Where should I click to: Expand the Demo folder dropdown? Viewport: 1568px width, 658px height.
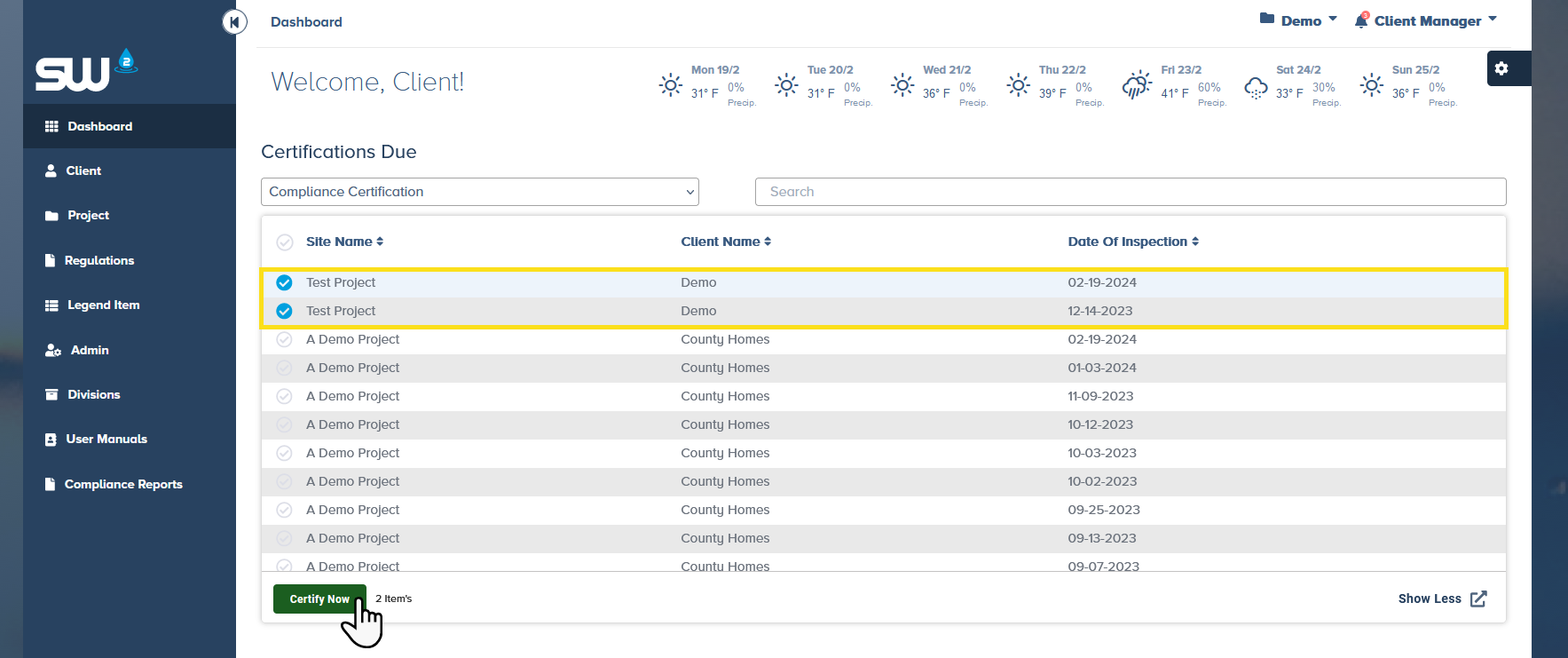(x=1298, y=20)
